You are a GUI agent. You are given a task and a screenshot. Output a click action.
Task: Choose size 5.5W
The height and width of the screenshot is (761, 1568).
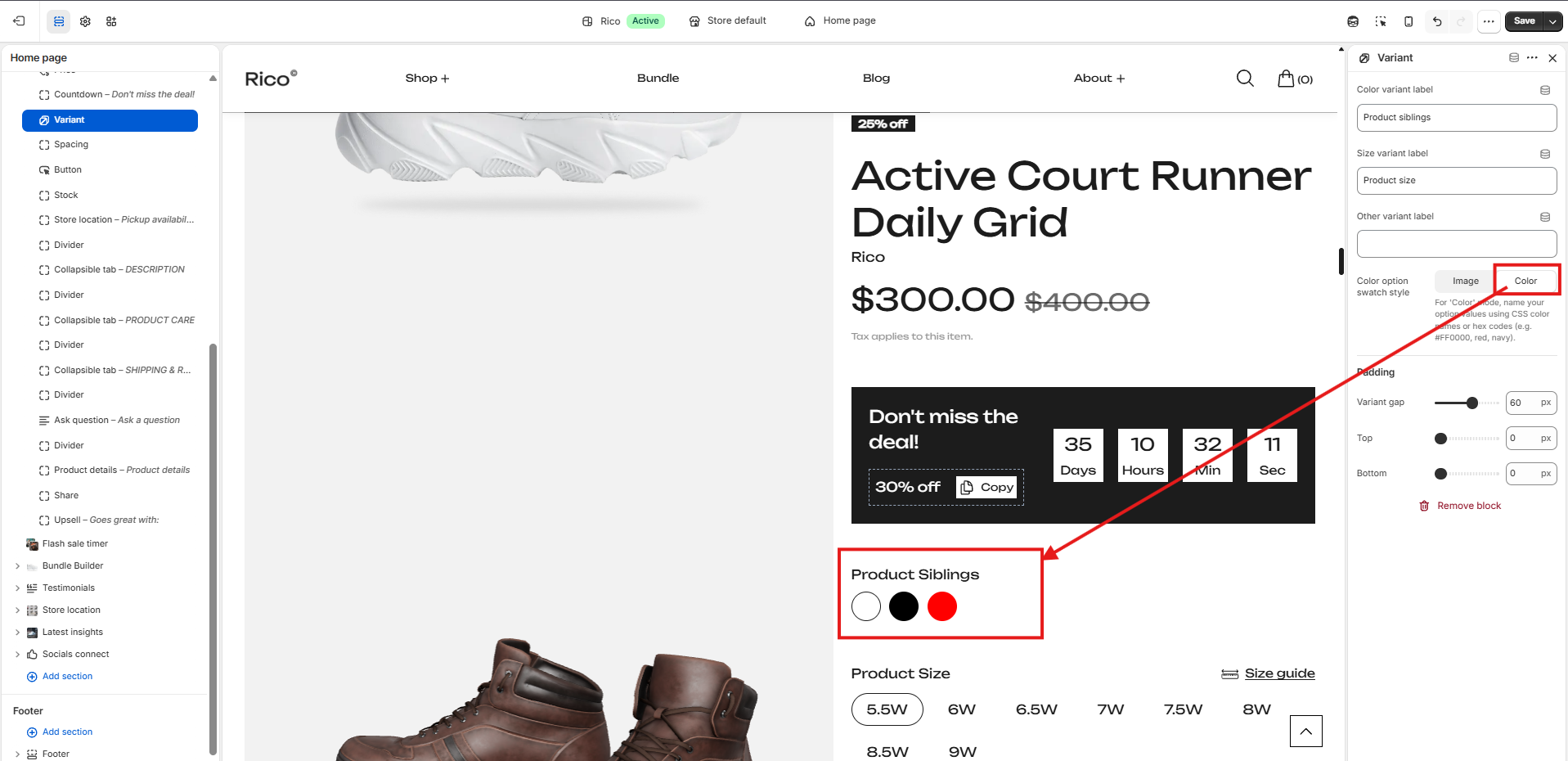[887, 709]
